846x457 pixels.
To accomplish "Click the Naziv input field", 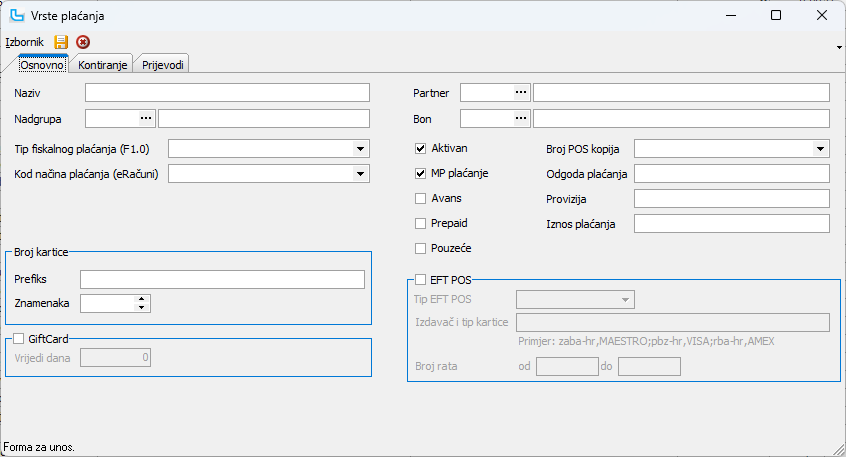I will click(x=227, y=93).
